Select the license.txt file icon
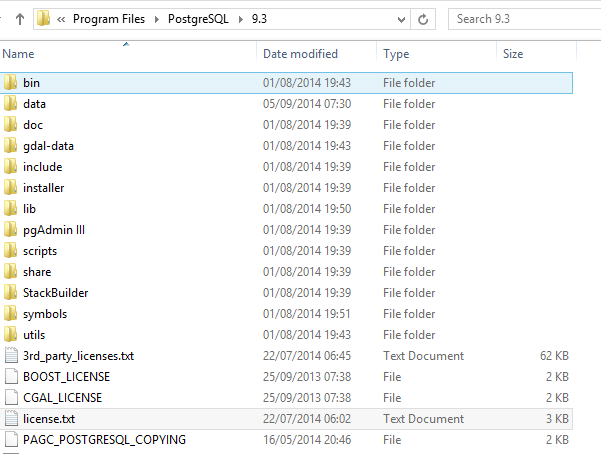 point(11,418)
